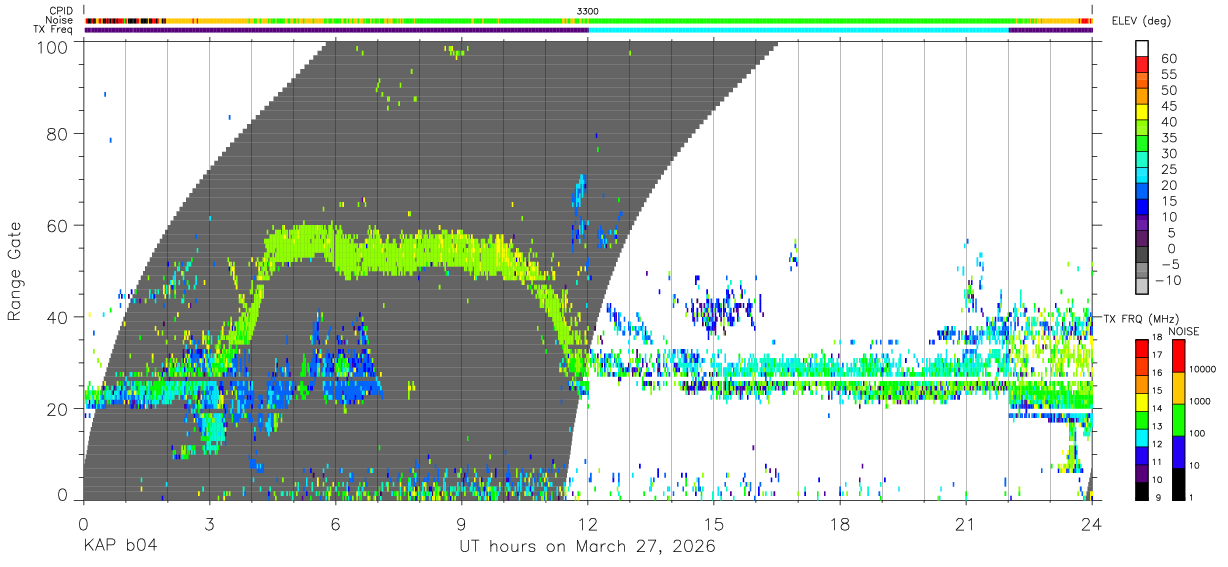Click the '18' tick on the UT hours axis
Screen dimensions: 1228x567
click(x=840, y=524)
